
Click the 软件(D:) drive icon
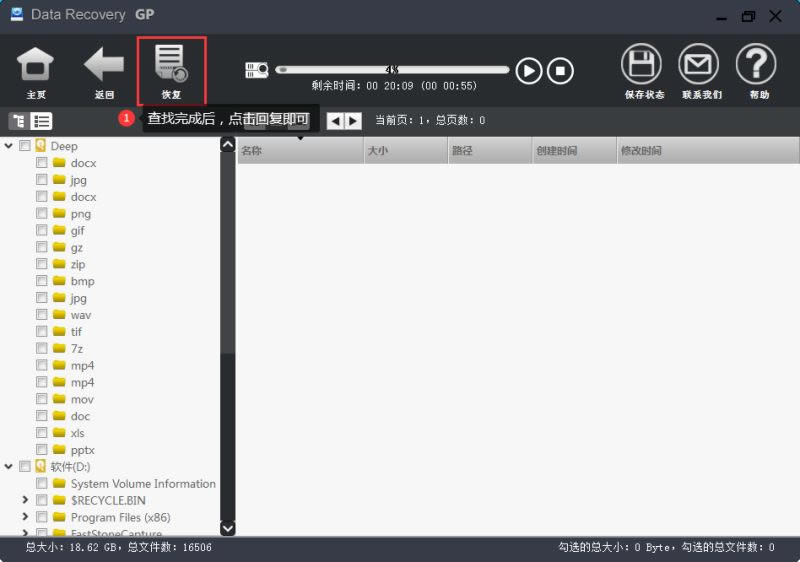pos(40,466)
